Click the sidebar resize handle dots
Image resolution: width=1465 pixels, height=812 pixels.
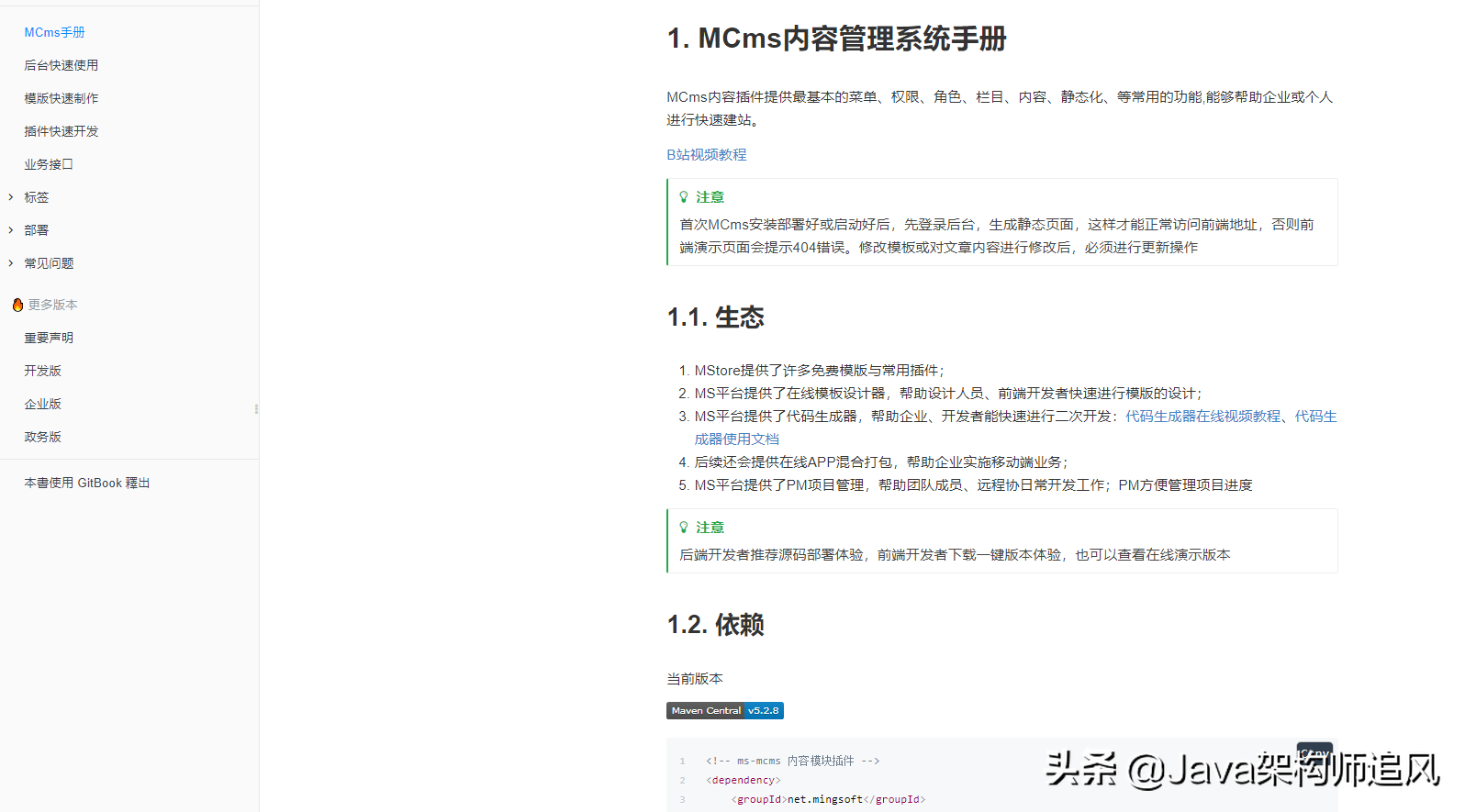coord(256,409)
